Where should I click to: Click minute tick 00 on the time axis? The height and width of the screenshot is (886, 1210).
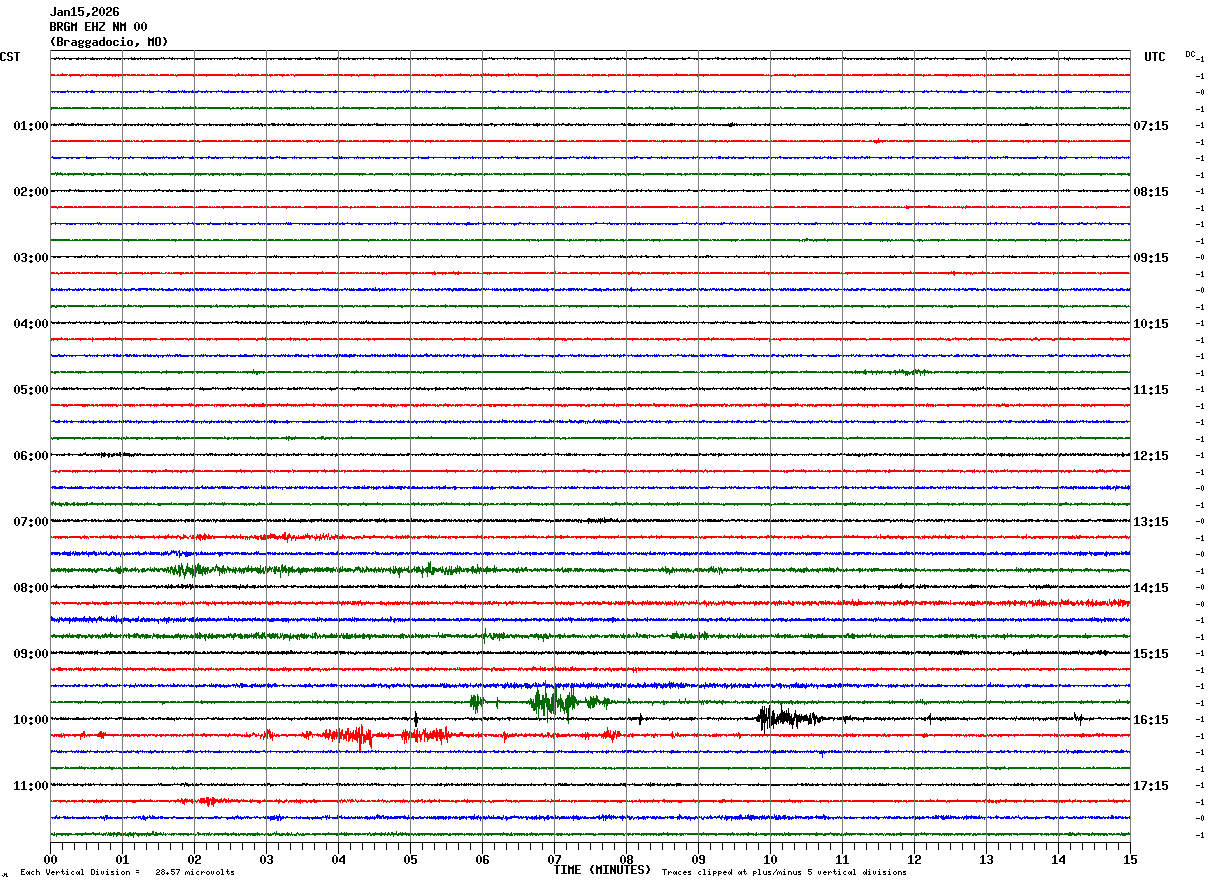tap(51, 859)
